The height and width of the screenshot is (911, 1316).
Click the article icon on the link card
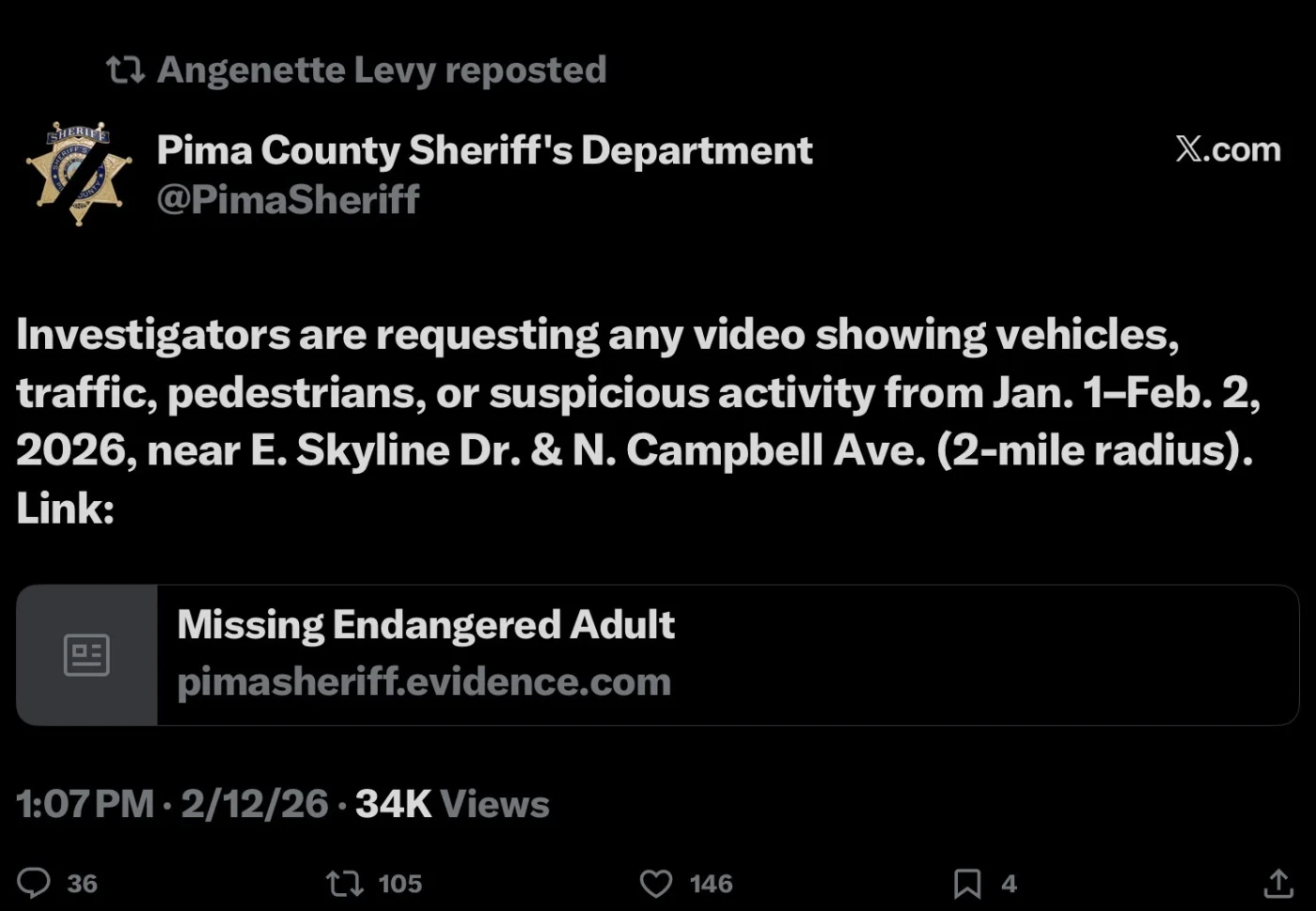pos(86,654)
